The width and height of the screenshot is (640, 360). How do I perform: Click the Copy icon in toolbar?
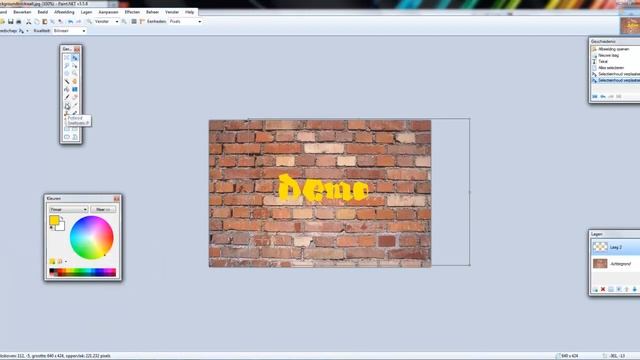tap(37, 21)
